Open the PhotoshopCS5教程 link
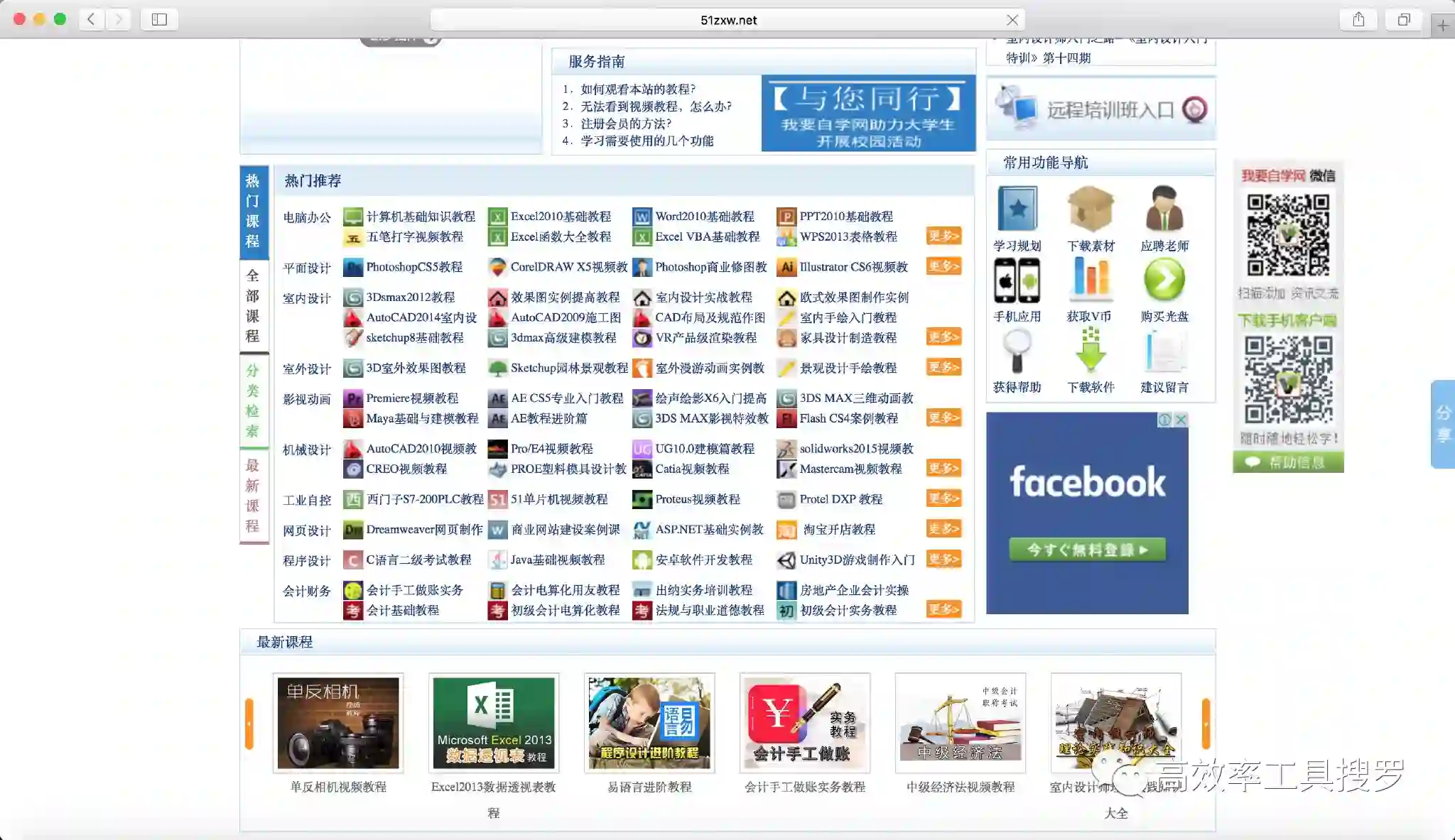The width and height of the screenshot is (1455, 840). [413, 267]
